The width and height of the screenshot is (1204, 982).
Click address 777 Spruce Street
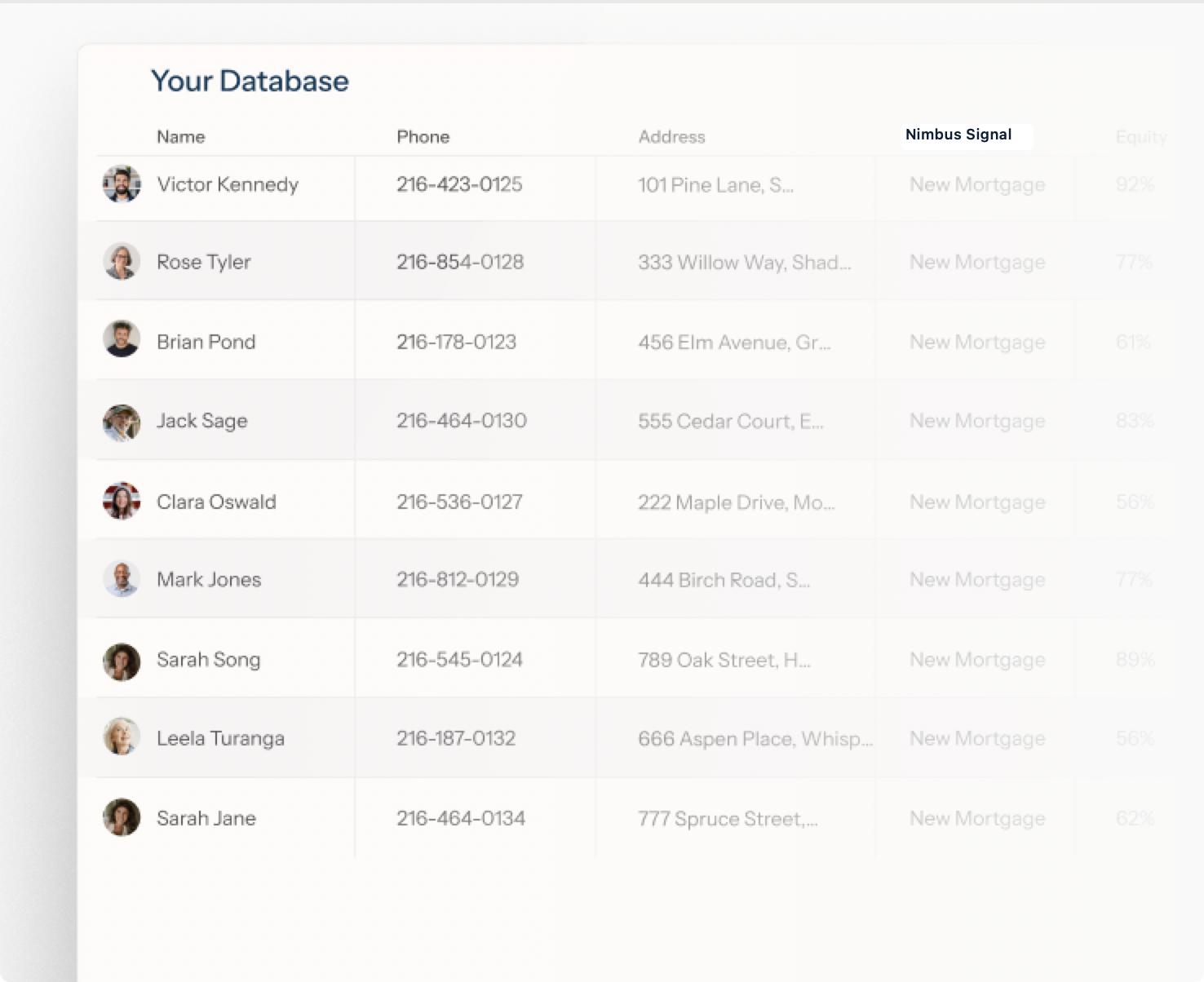point(728,819)
